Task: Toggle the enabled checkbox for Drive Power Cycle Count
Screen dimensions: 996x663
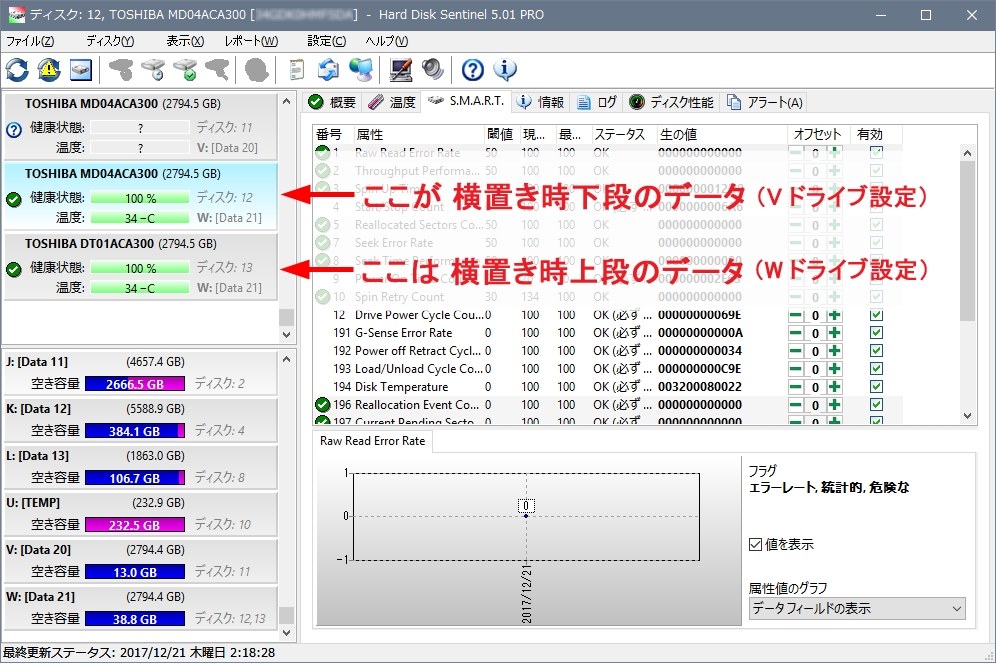Action: [877, 315]
